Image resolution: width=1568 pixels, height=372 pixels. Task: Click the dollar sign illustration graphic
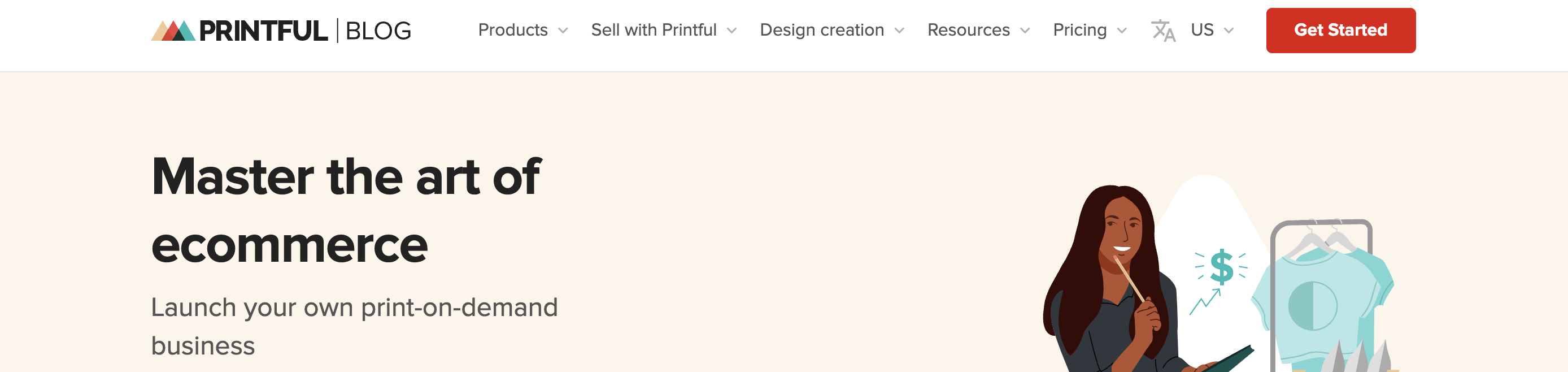1221,267
